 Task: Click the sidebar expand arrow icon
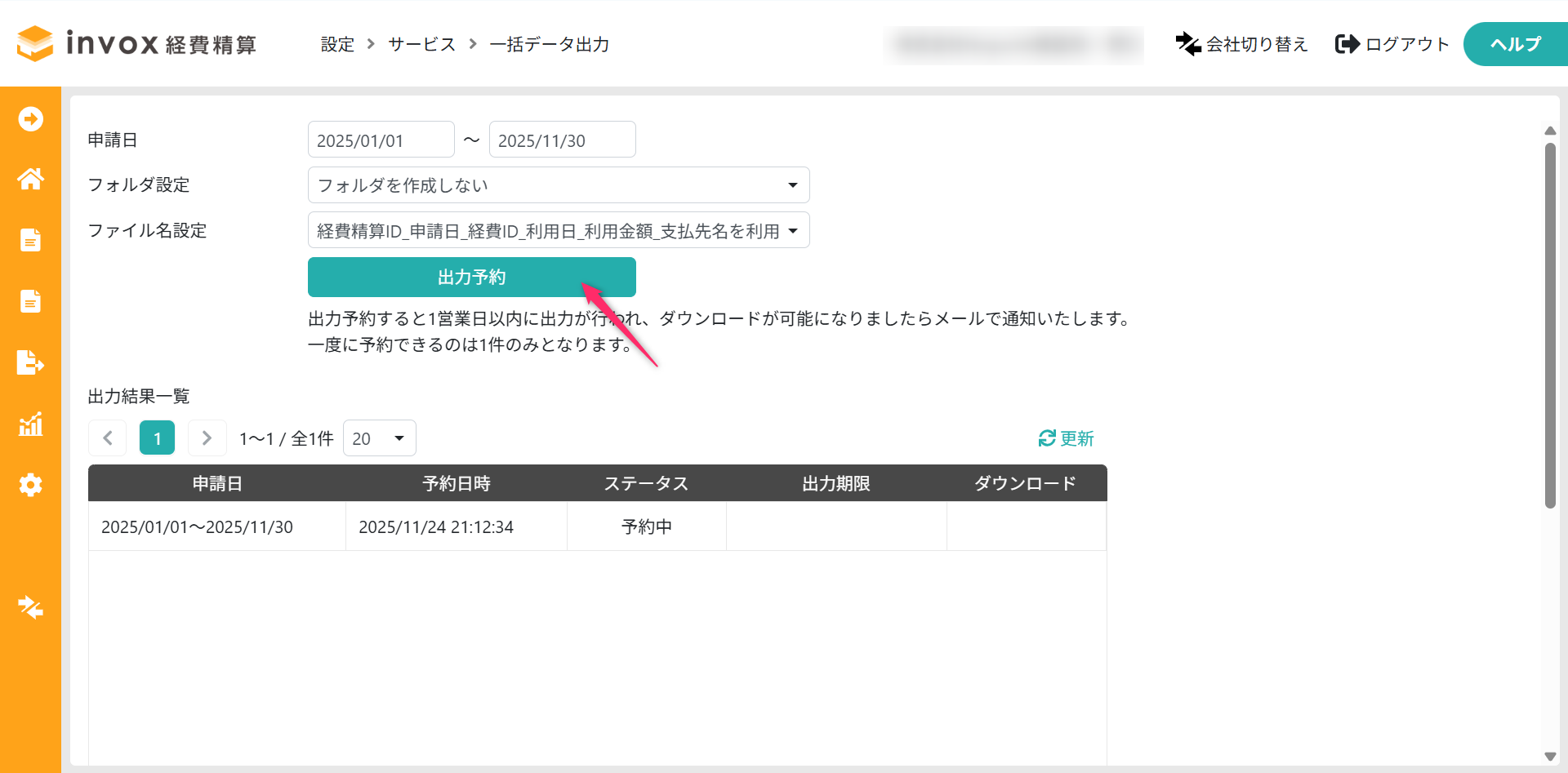[x=31, y=119]
